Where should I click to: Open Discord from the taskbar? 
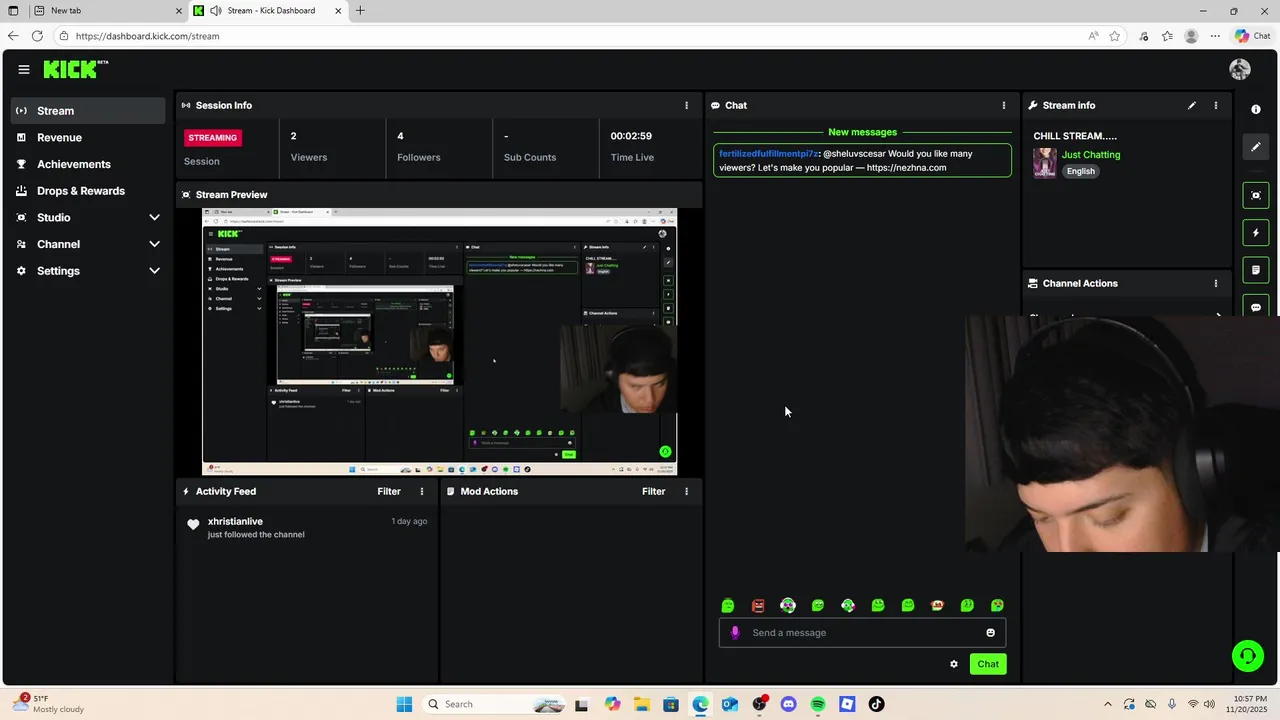[x=788, y=704]
